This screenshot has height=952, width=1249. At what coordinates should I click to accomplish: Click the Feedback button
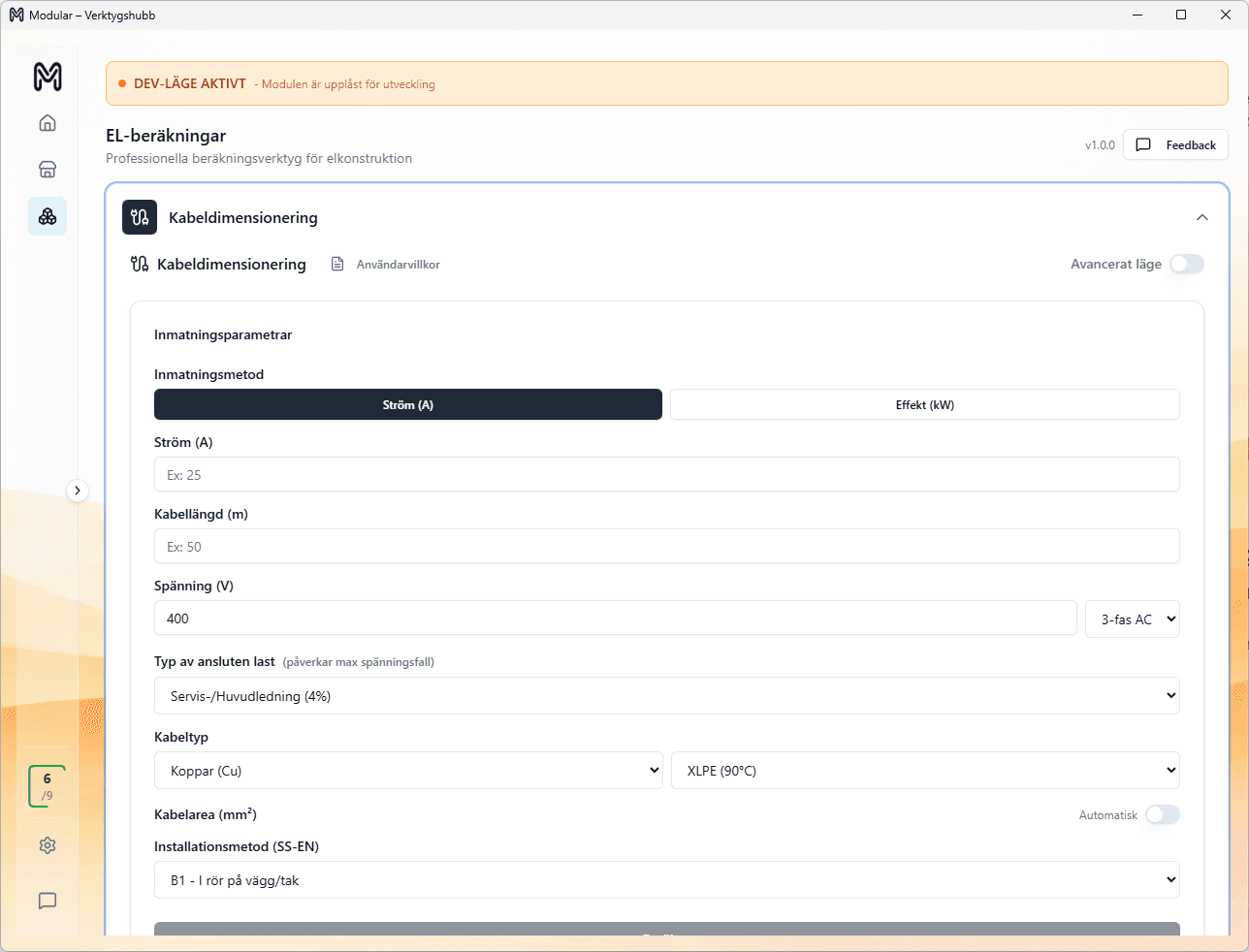tap(1175, 145)
